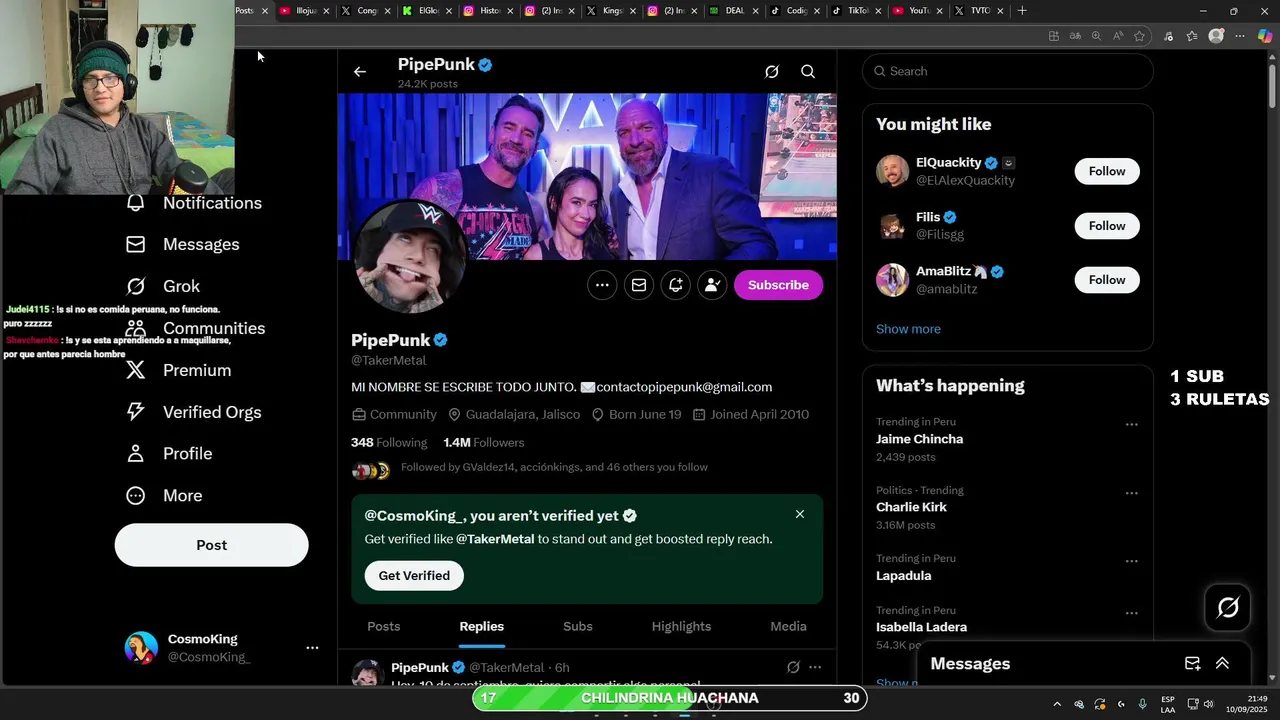The image size is (1280, 720).
Task: Search PipePunk's posts with the magnifier icon
Action: tap(808, 72)
